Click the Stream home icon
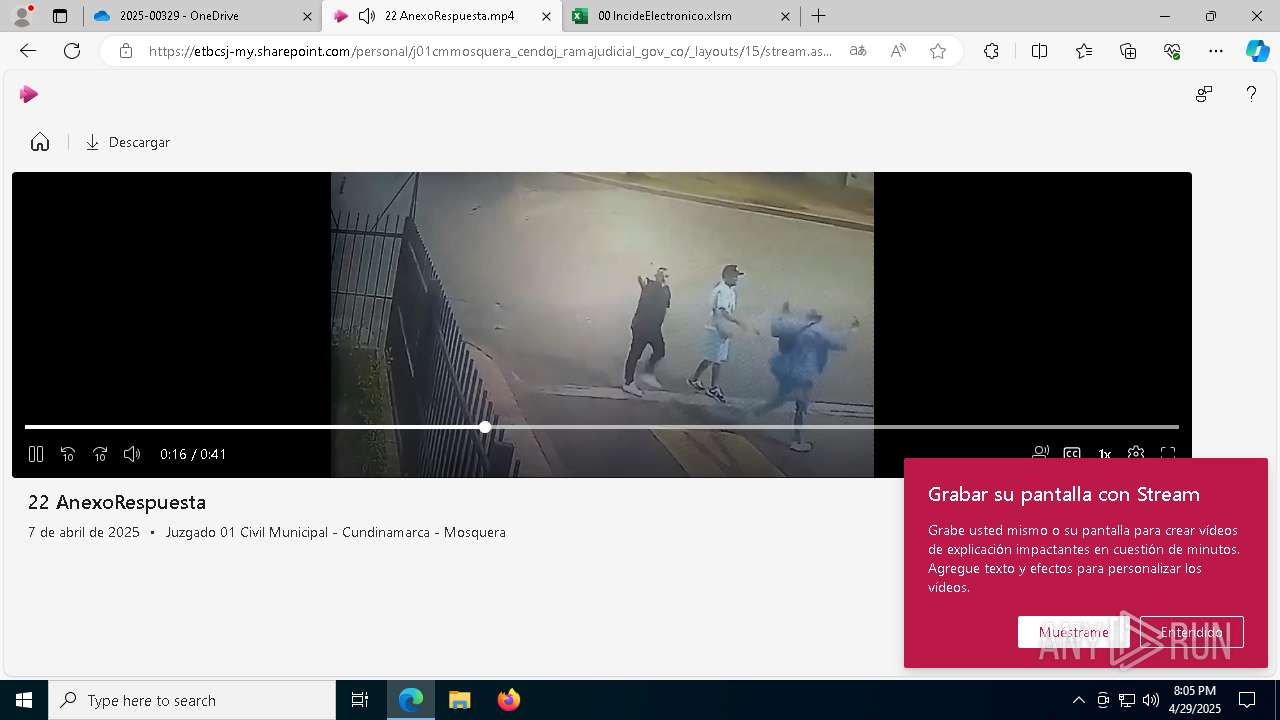 click(40, 142)
